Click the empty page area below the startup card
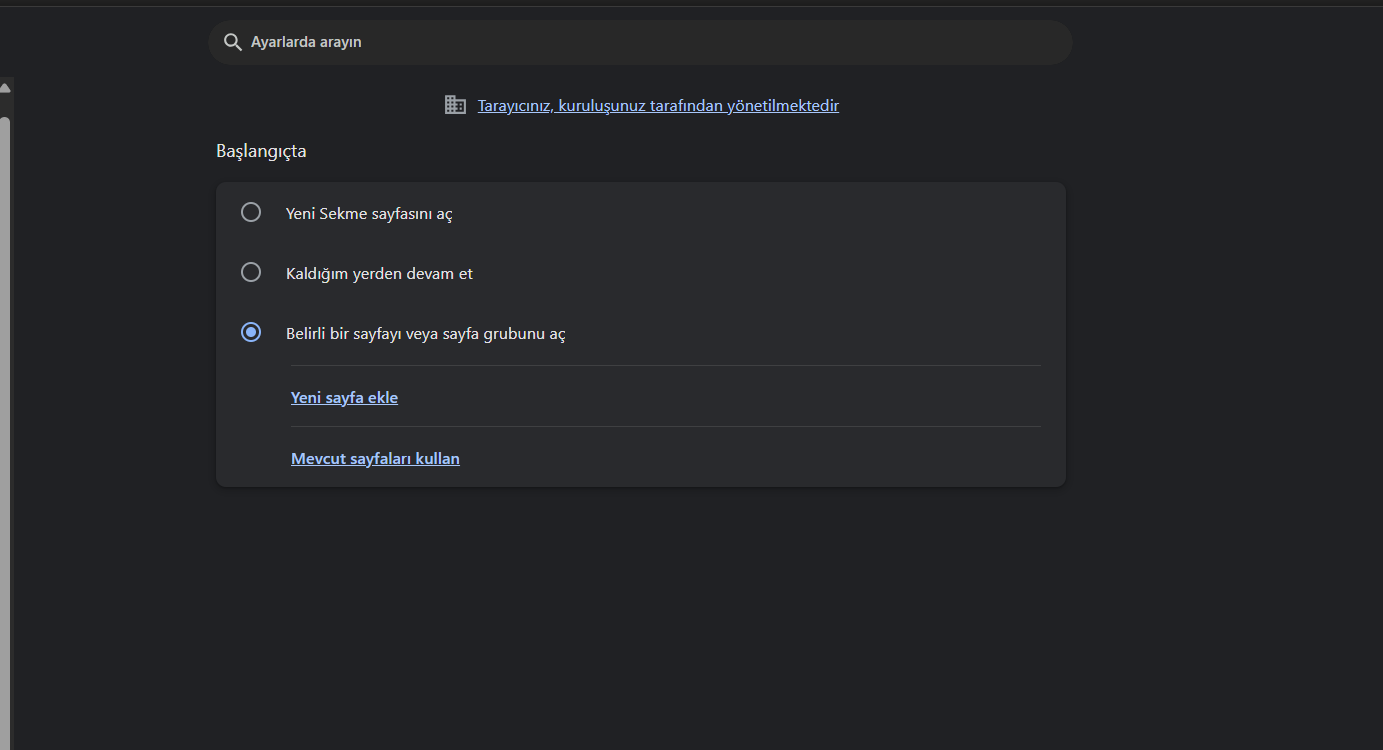Screen dimensions: 1383x750 coord(640,620)
